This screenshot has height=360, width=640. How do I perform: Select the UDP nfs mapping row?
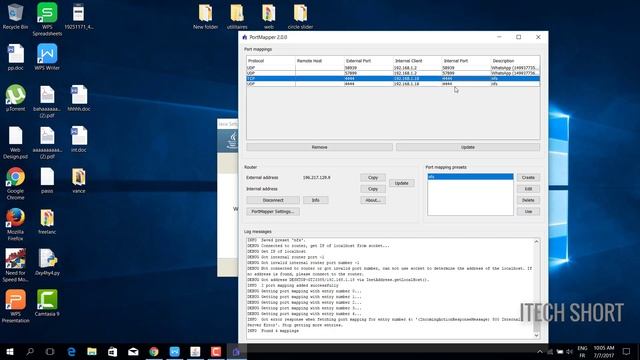[393, 84]
